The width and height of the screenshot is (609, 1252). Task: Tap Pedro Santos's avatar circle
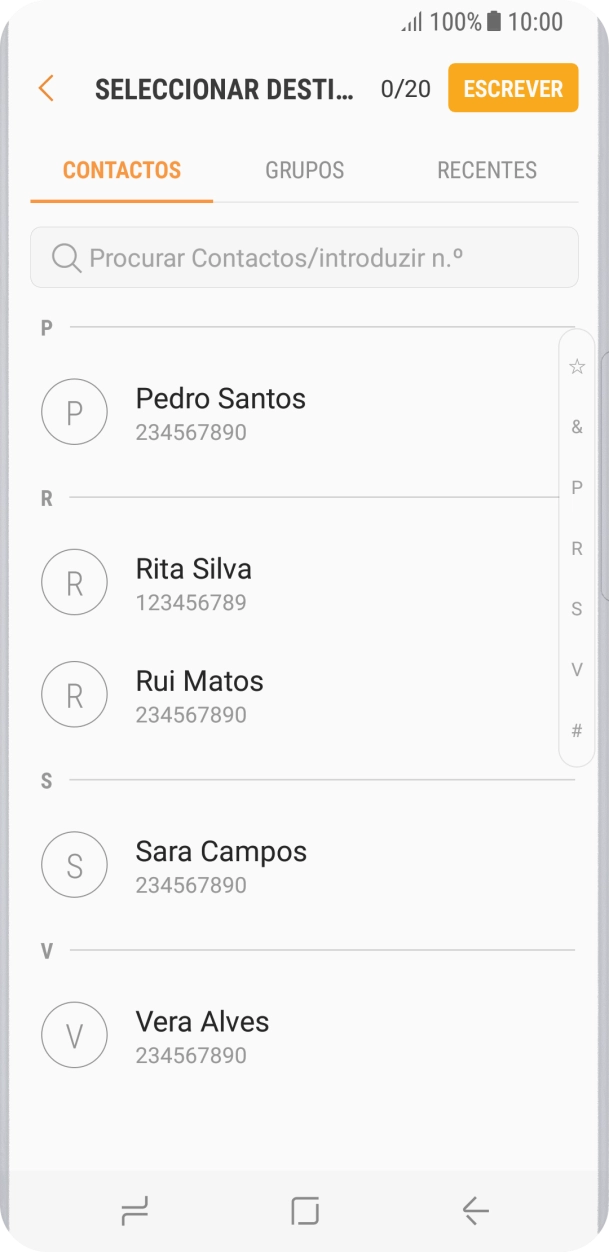click(74, 412)
